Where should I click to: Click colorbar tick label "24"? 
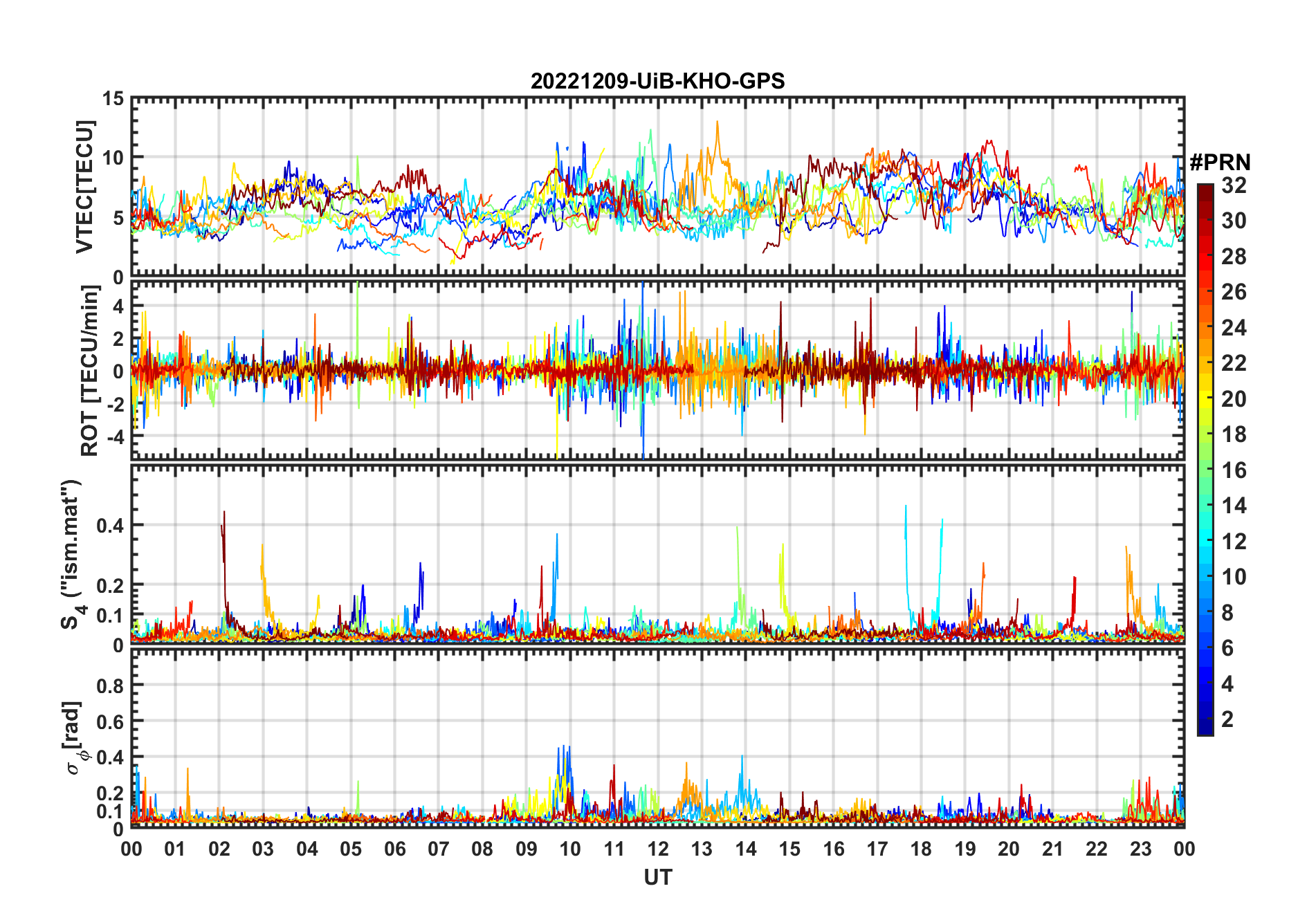tap(1234, 328)
